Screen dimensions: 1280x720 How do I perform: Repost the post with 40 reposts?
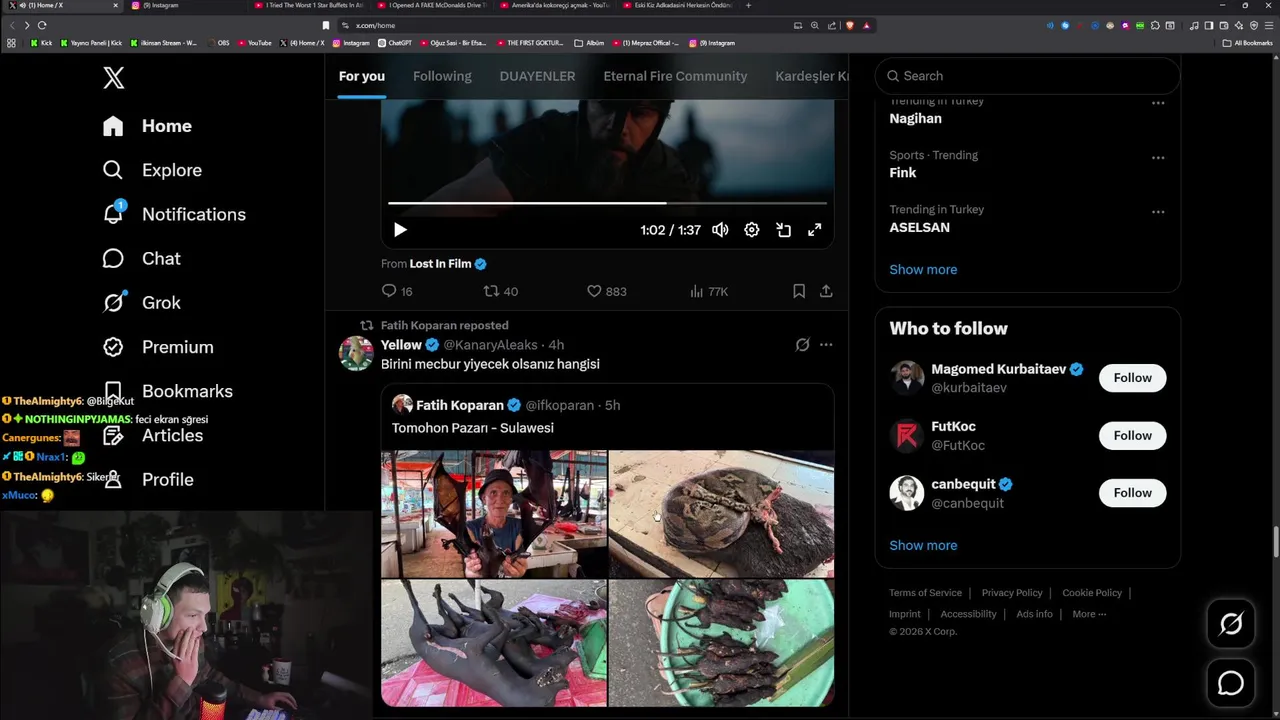(x=500, y=291)
